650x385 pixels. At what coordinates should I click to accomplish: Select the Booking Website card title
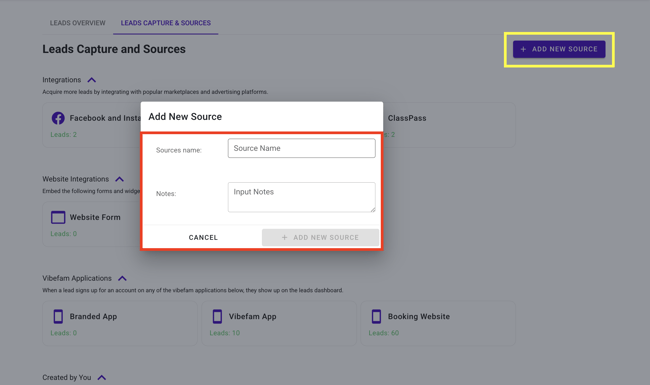click(x=419, y=317)
